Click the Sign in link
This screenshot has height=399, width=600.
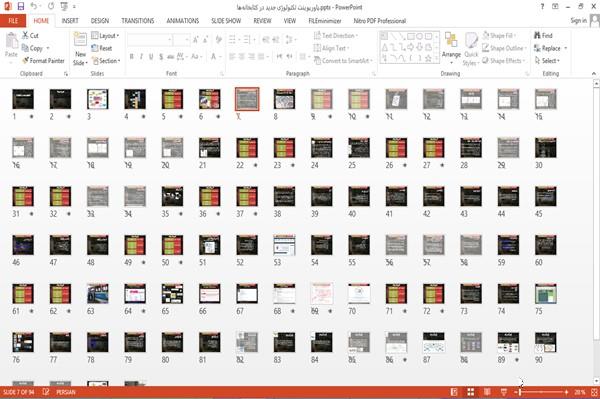579,21
